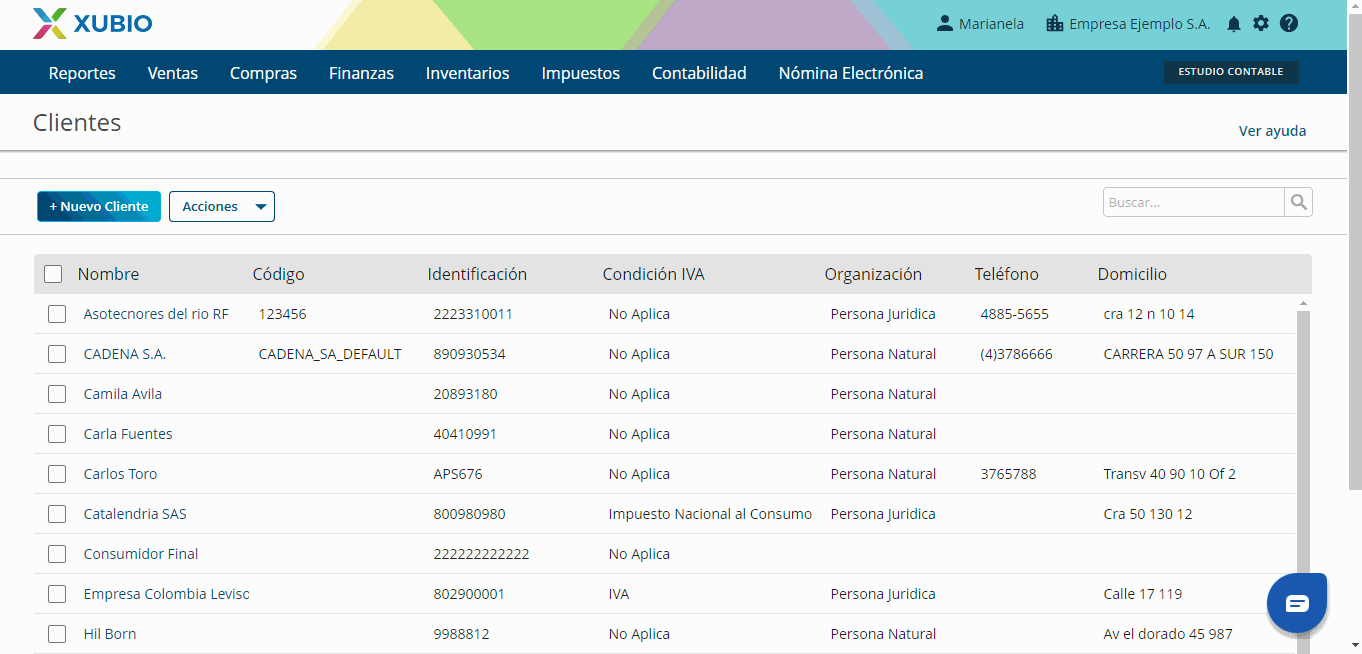Check the Empresa Colombia Levisc row checkbox
1362x654 pixels.
[57, 594]
